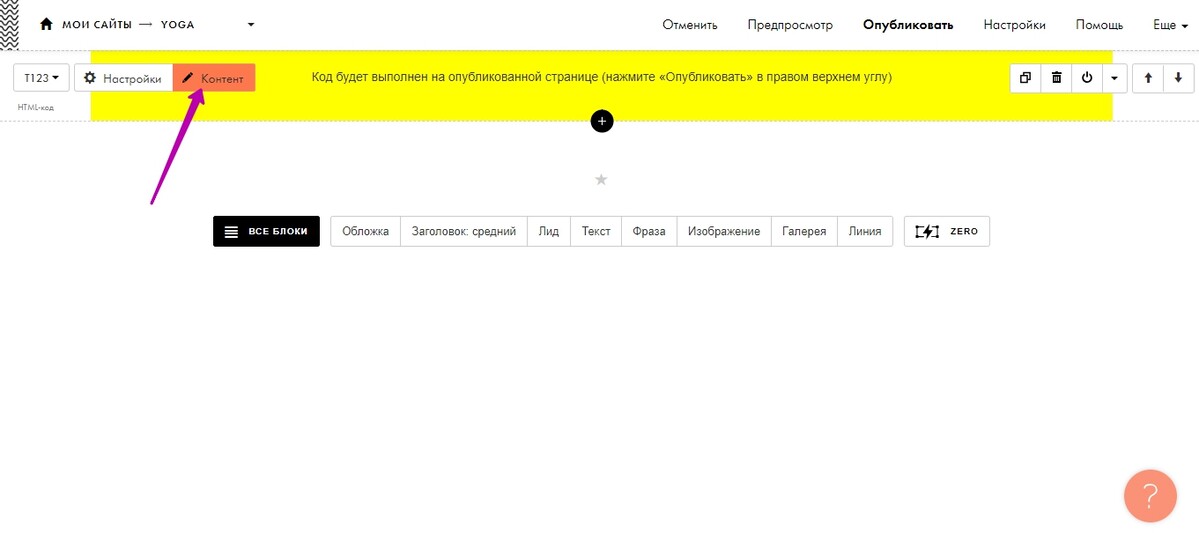Add a new block with the plus circle
This screenshot has width=1199, height=533.
click(602, 121)
